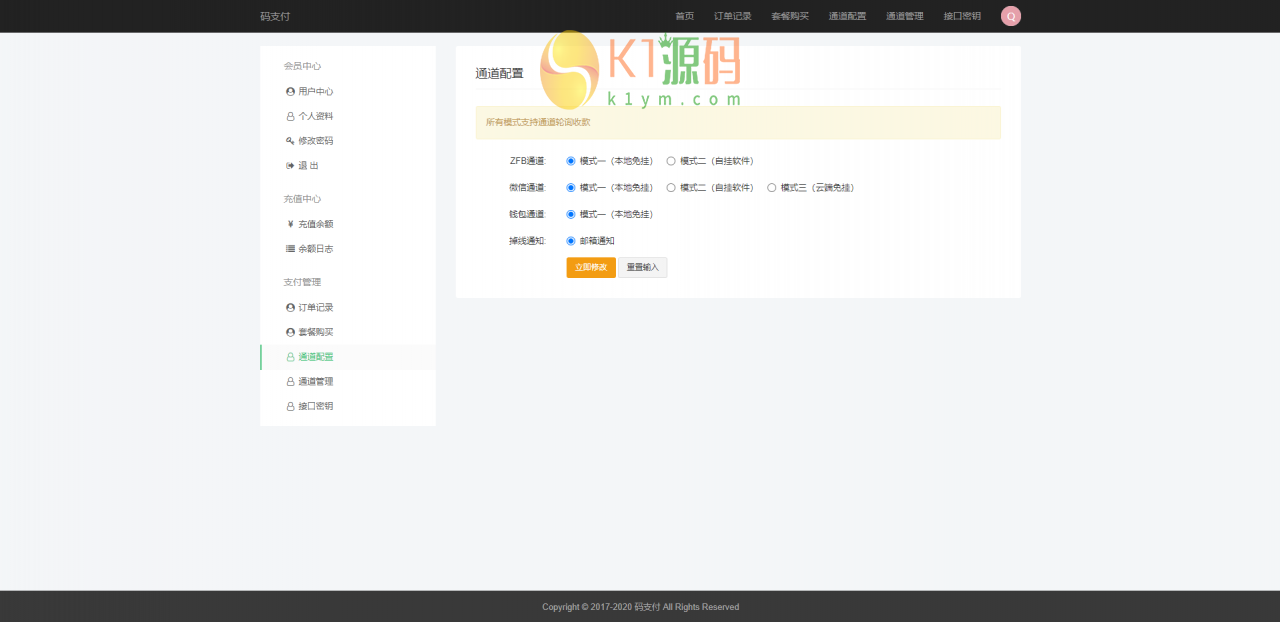
Task: Open 首页 from the top menu
Action: 684,16
